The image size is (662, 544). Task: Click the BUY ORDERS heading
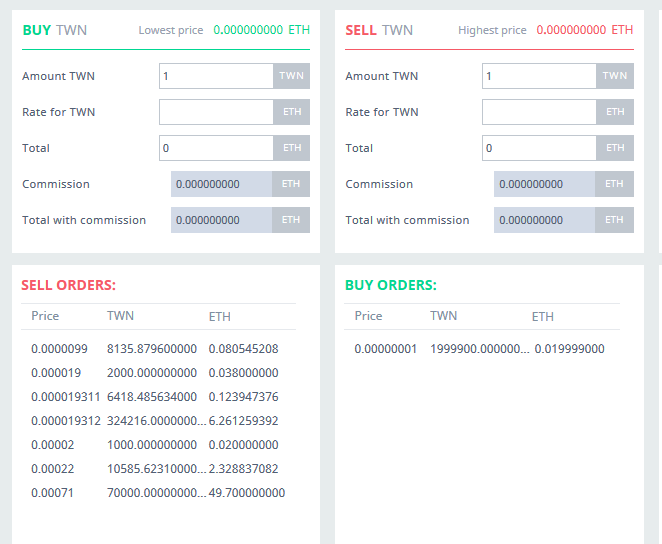coord(391,285)
